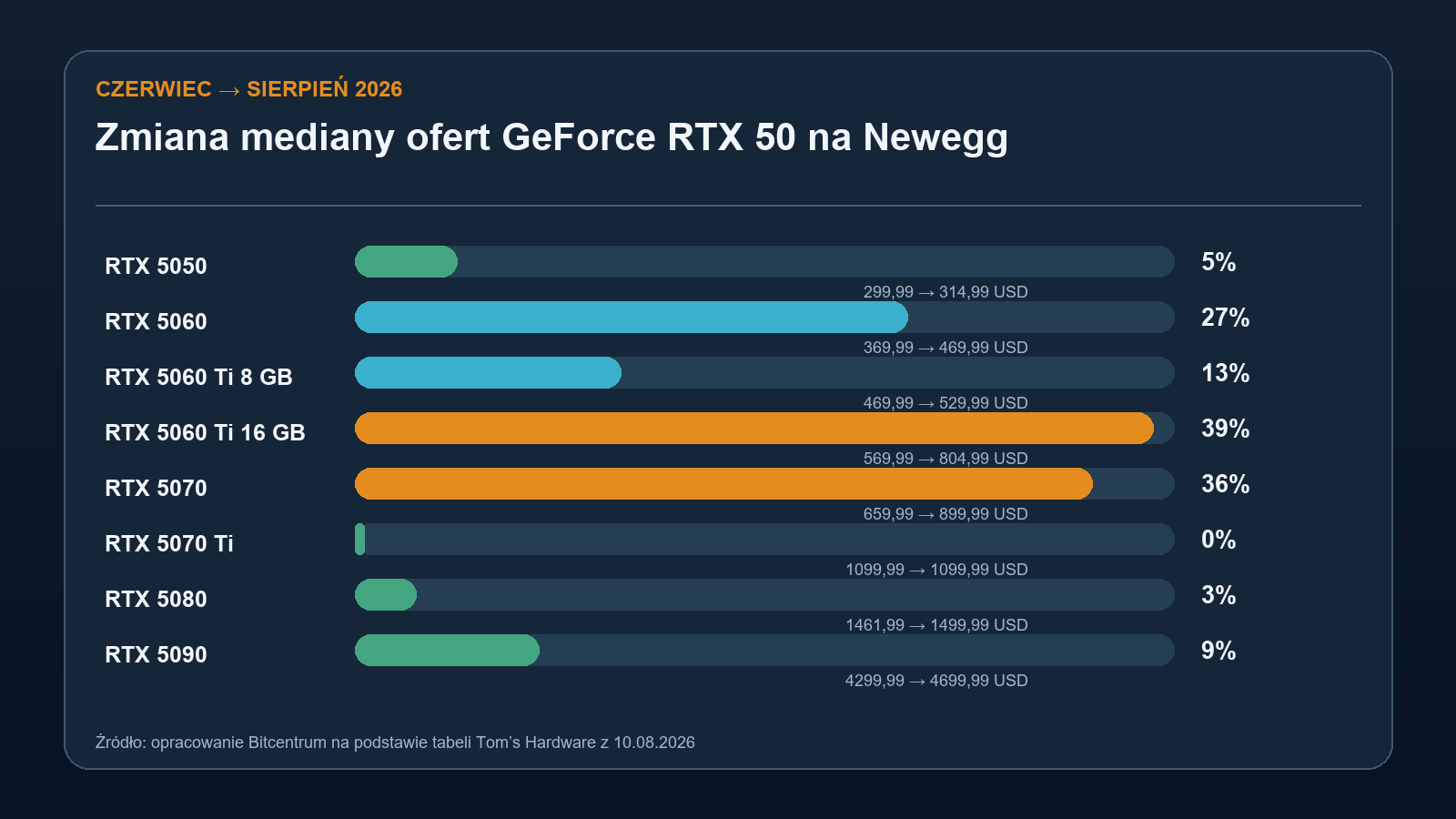The height and width of the screenshot is (819, 1456).
Task: Click the green bar for RTX 5050
Action: click(406, 261)
